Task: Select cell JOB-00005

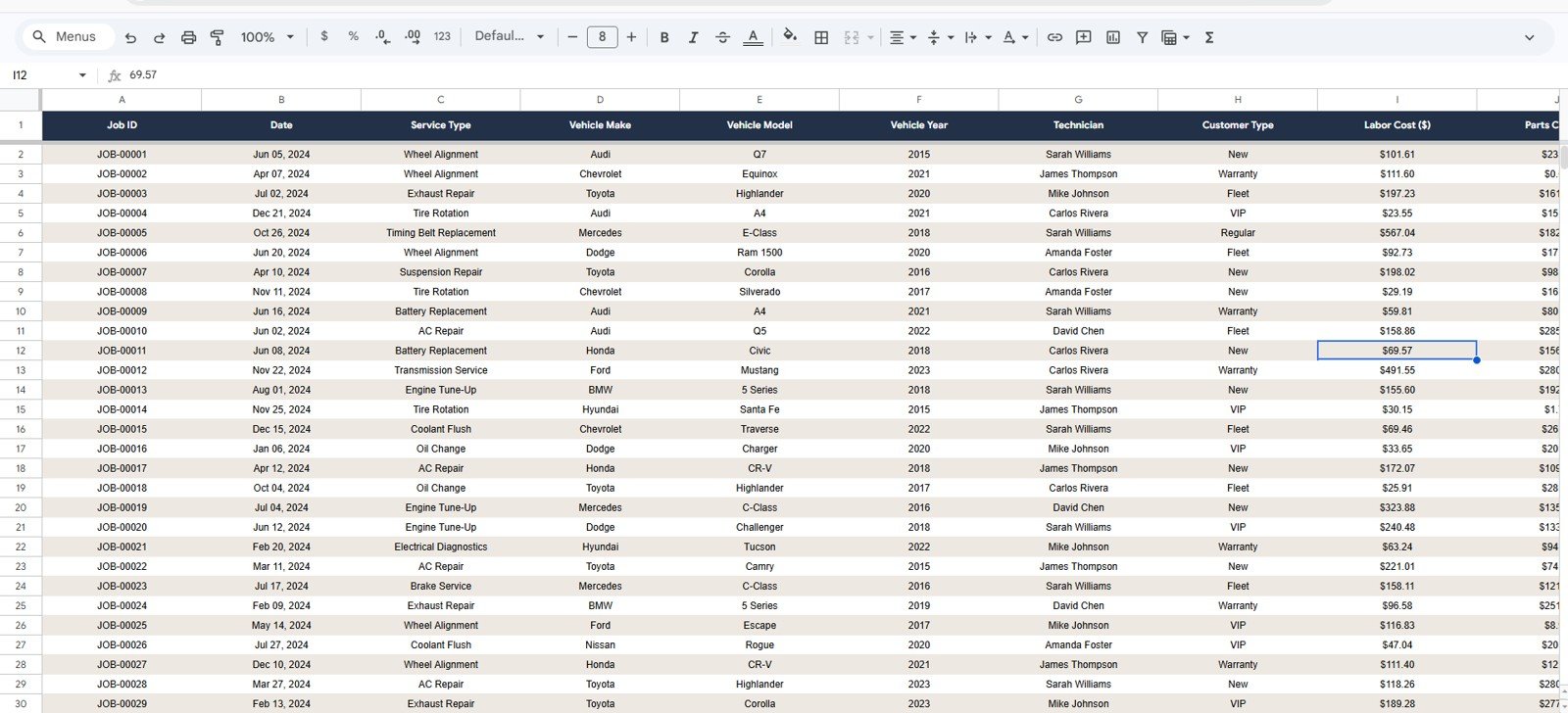Action: point(122,233)
